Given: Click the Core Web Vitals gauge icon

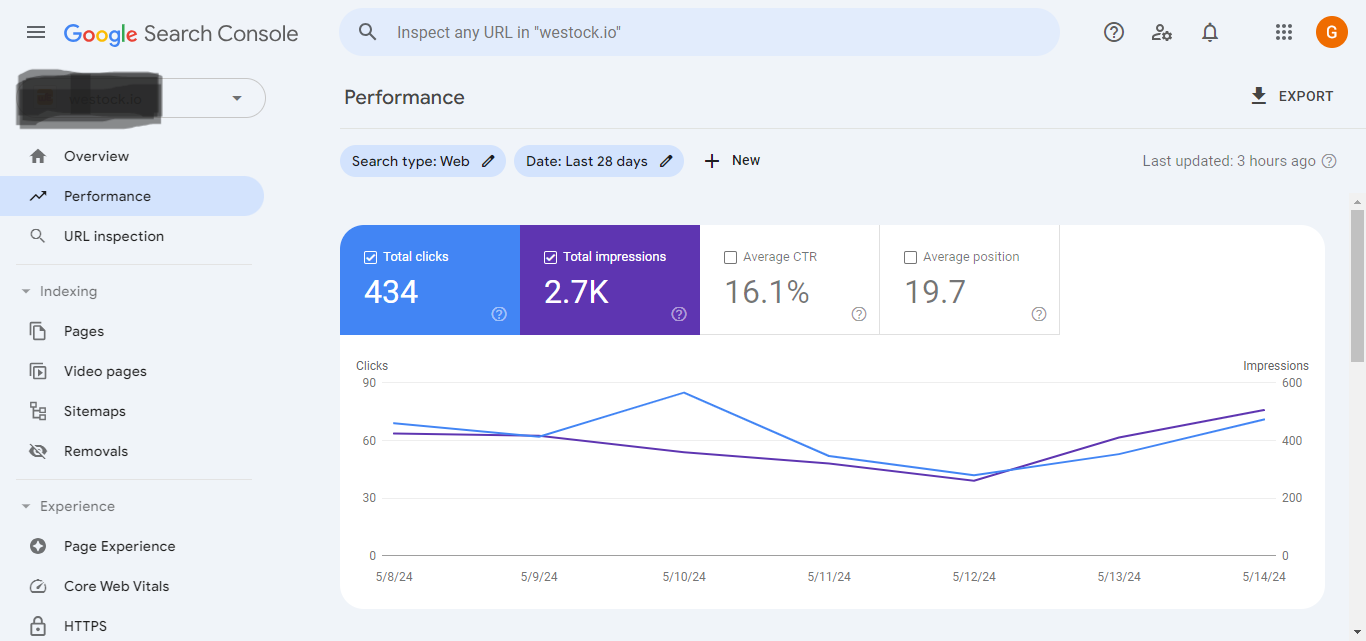Looking at the screenshot, I should 38,586.
